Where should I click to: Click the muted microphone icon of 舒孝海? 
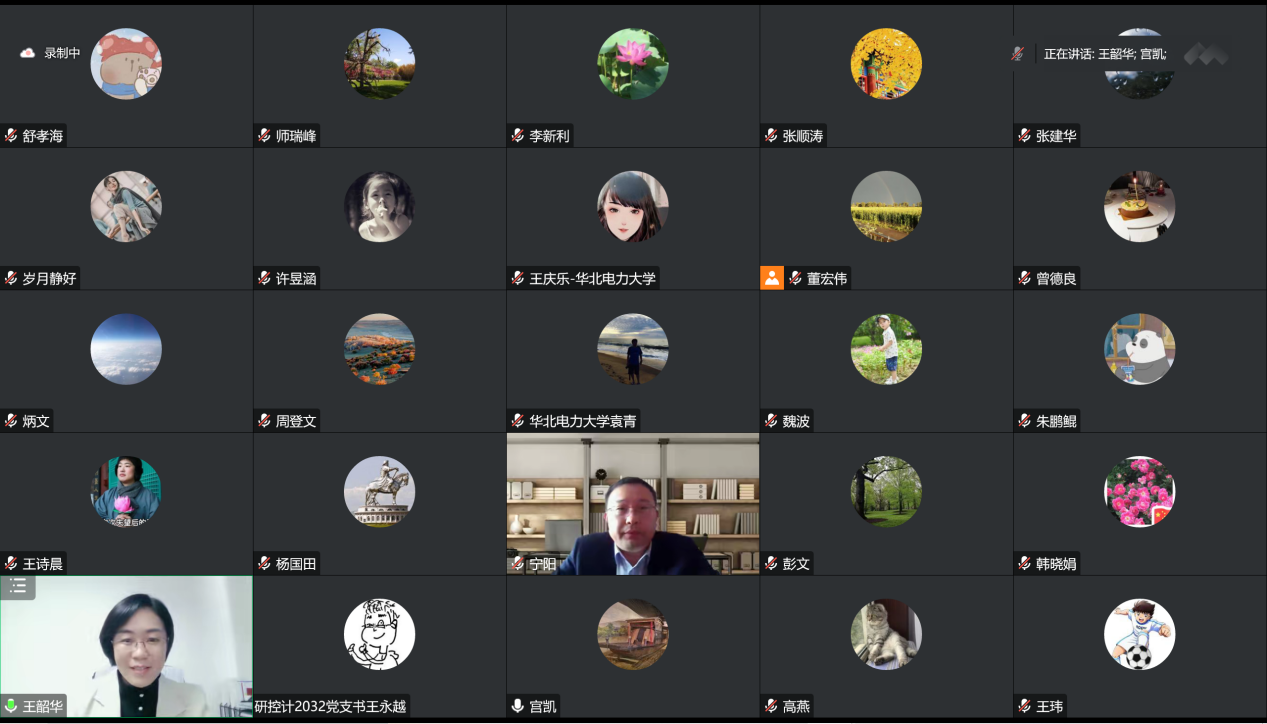(x=11, y=136)
